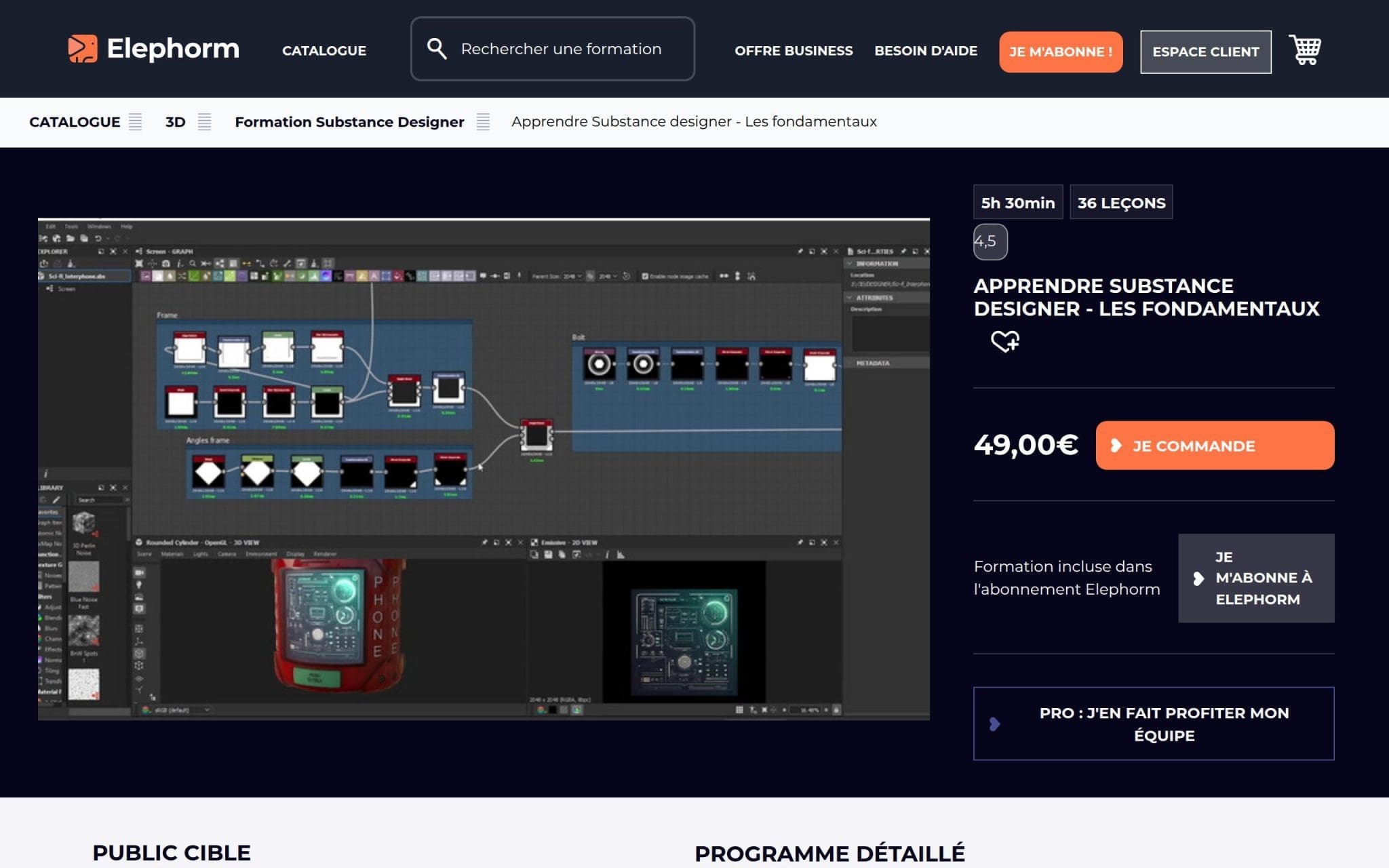Go to CATALOGUE breadcrumb link
This screenshot has width=1389, height=868.
(x=75, y=122)
